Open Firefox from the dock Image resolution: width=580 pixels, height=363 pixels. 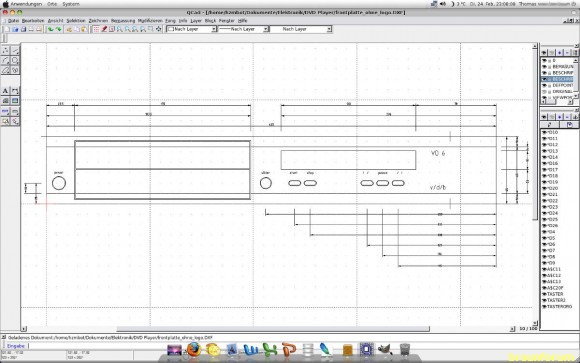click(194, 349)
